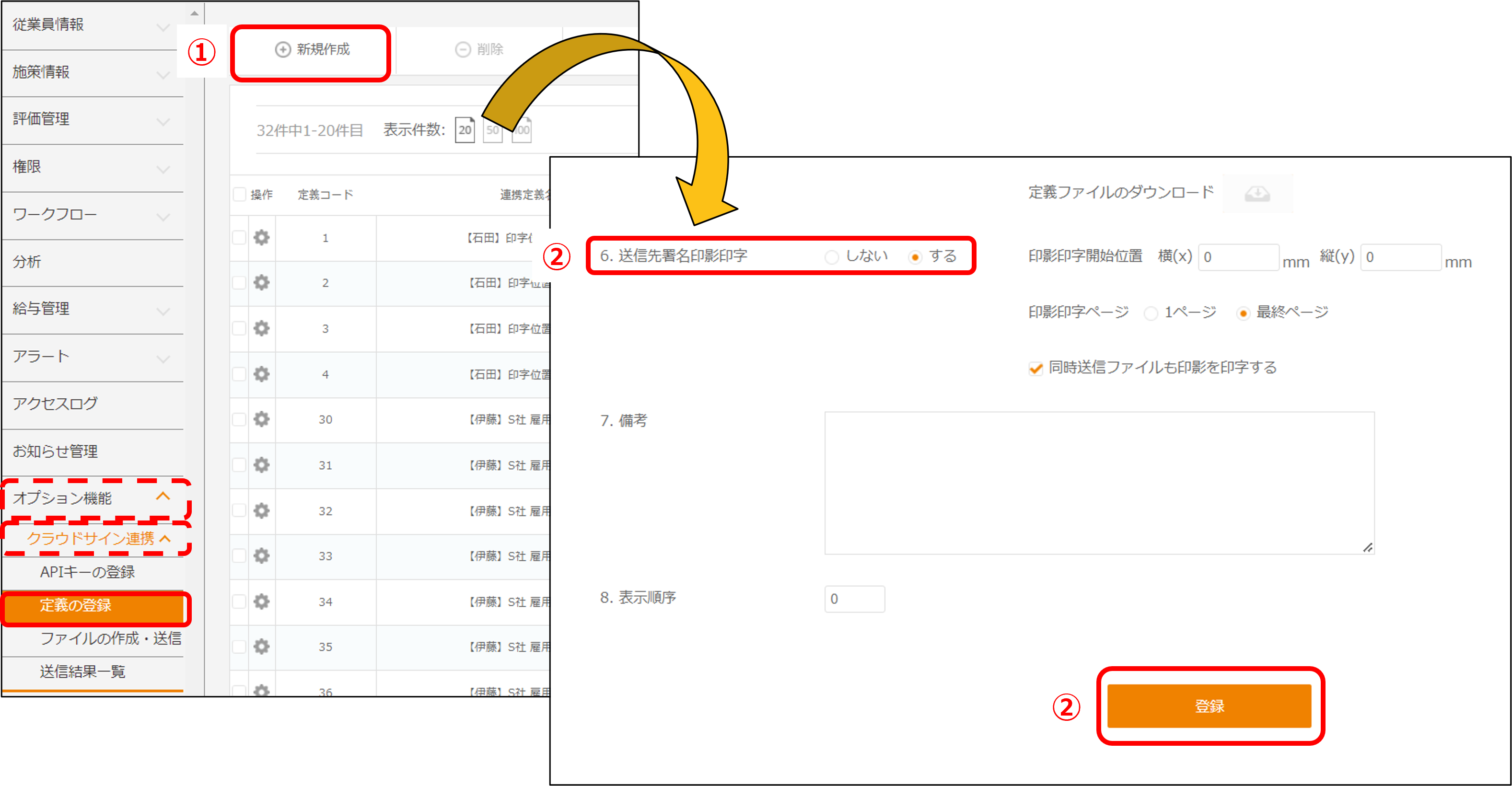1512x786 pixels.
Task: Open gear menu for definition code 1
Action: 261,238
